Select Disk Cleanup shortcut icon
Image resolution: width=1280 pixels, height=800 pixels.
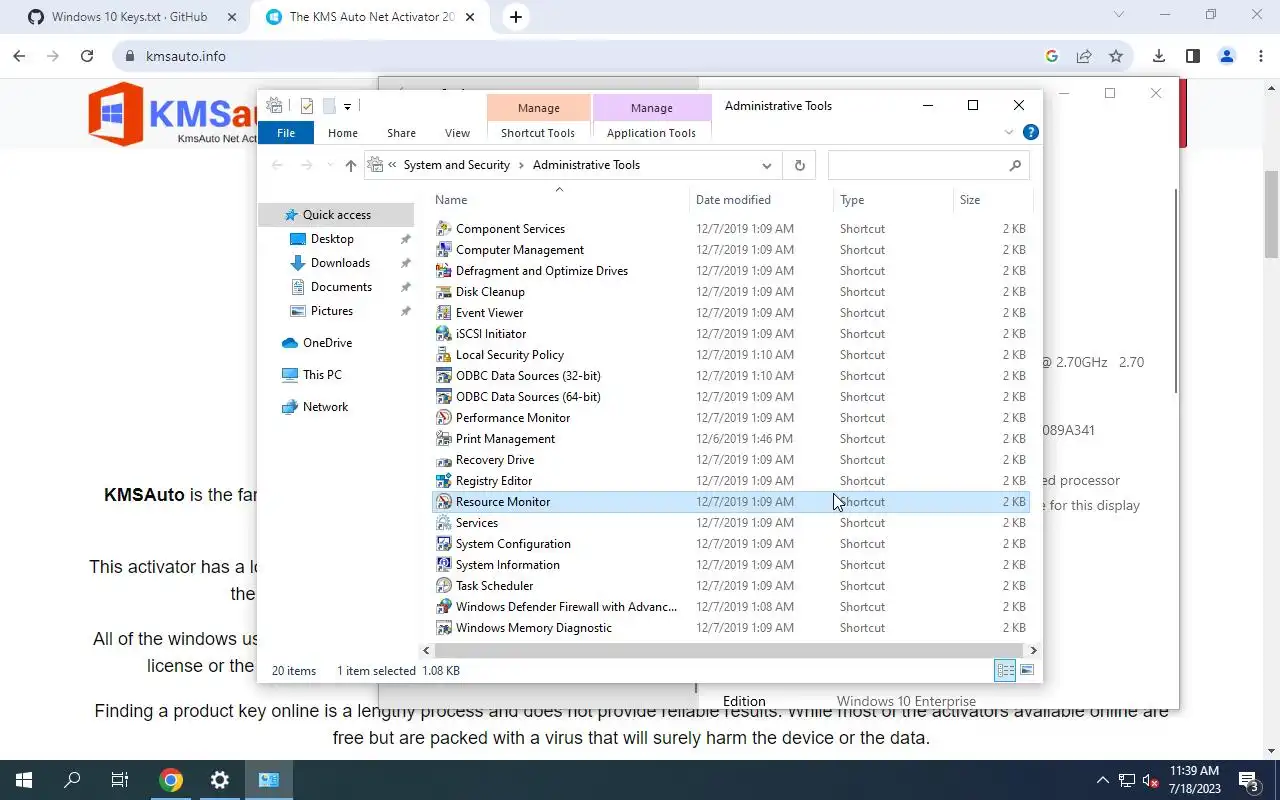click(x=444, y=292)
